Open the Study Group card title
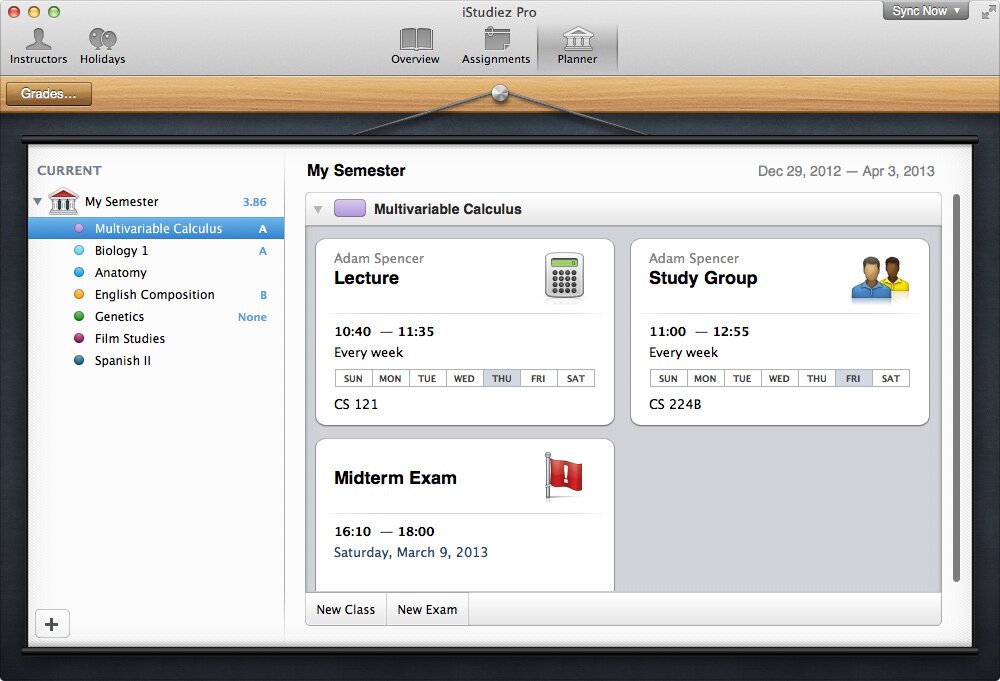 pos(703,278)
